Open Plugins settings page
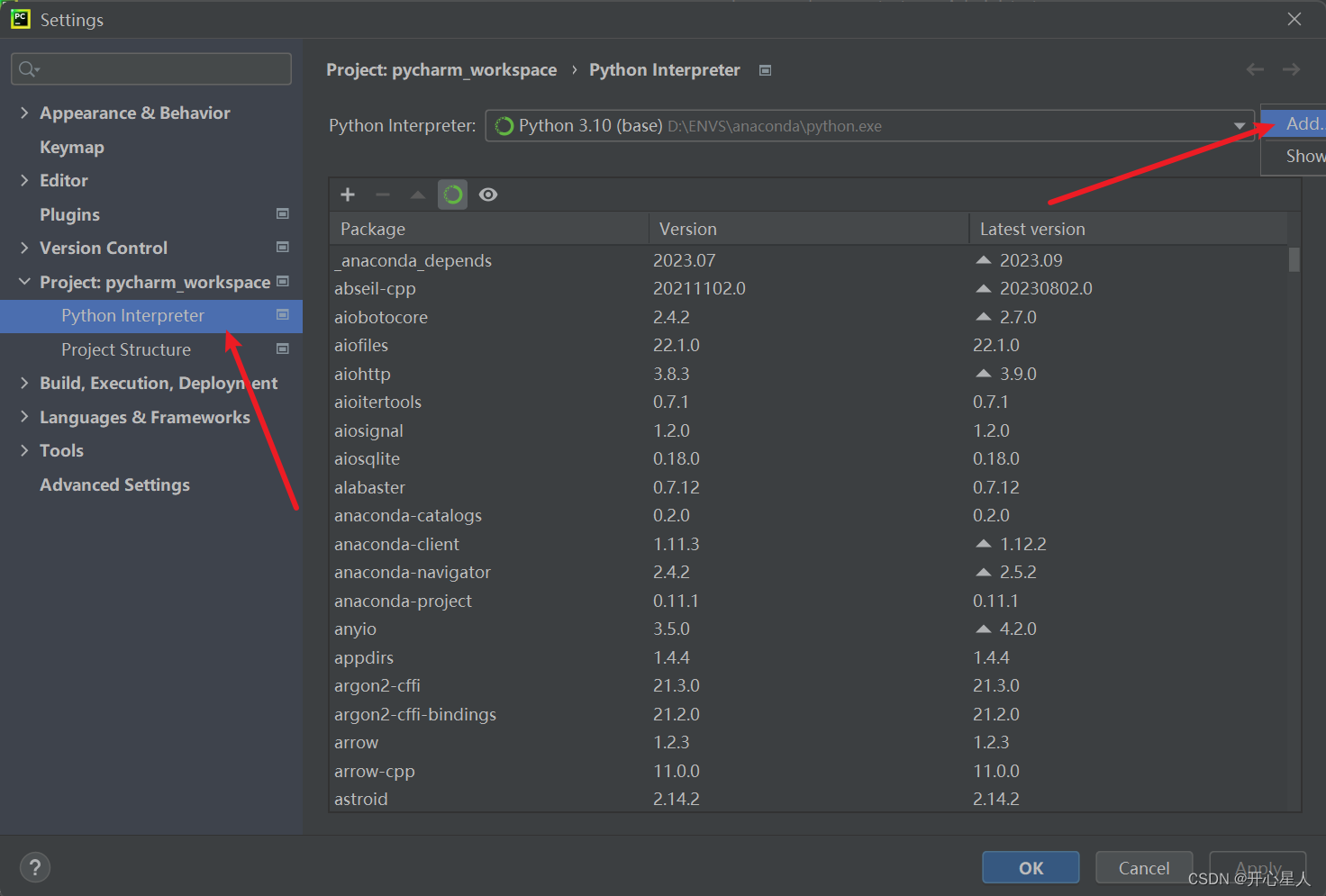 [x=69, y=214]
